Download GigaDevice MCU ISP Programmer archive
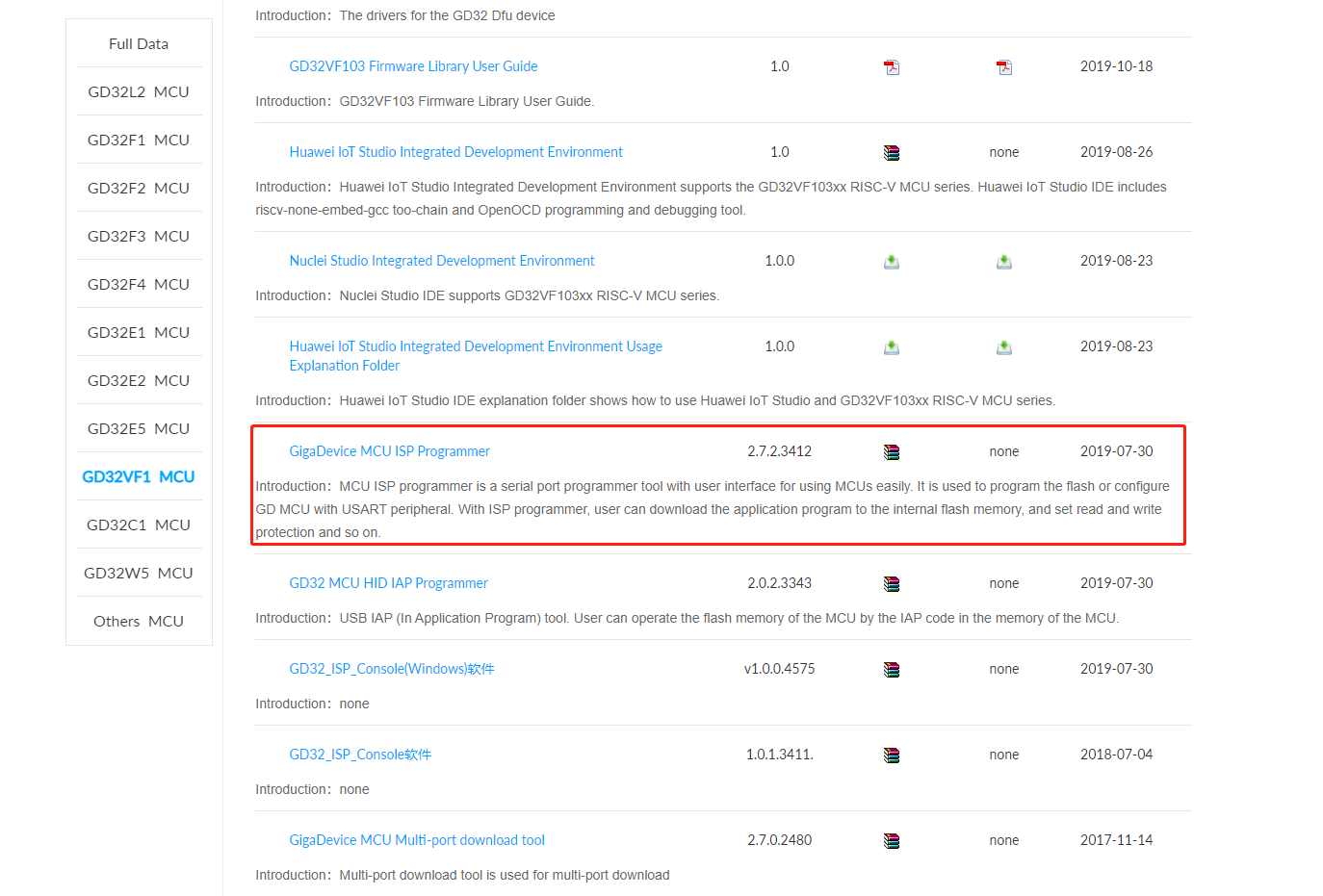Image resolution: width=1323 pixels, height=896 pixels. [x=892, y=452]
